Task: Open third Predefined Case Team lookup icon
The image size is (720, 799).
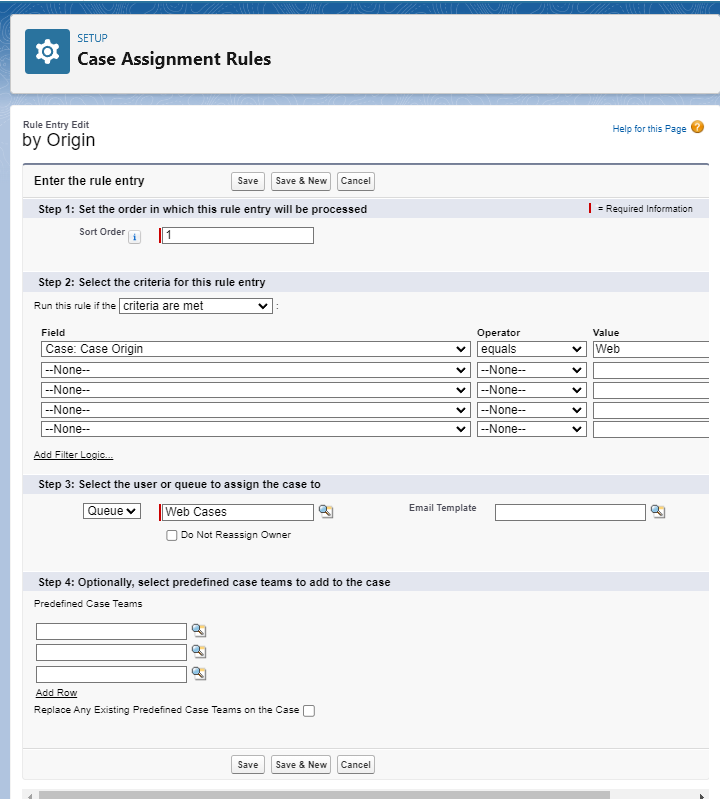Action: (x=198, y=673)
